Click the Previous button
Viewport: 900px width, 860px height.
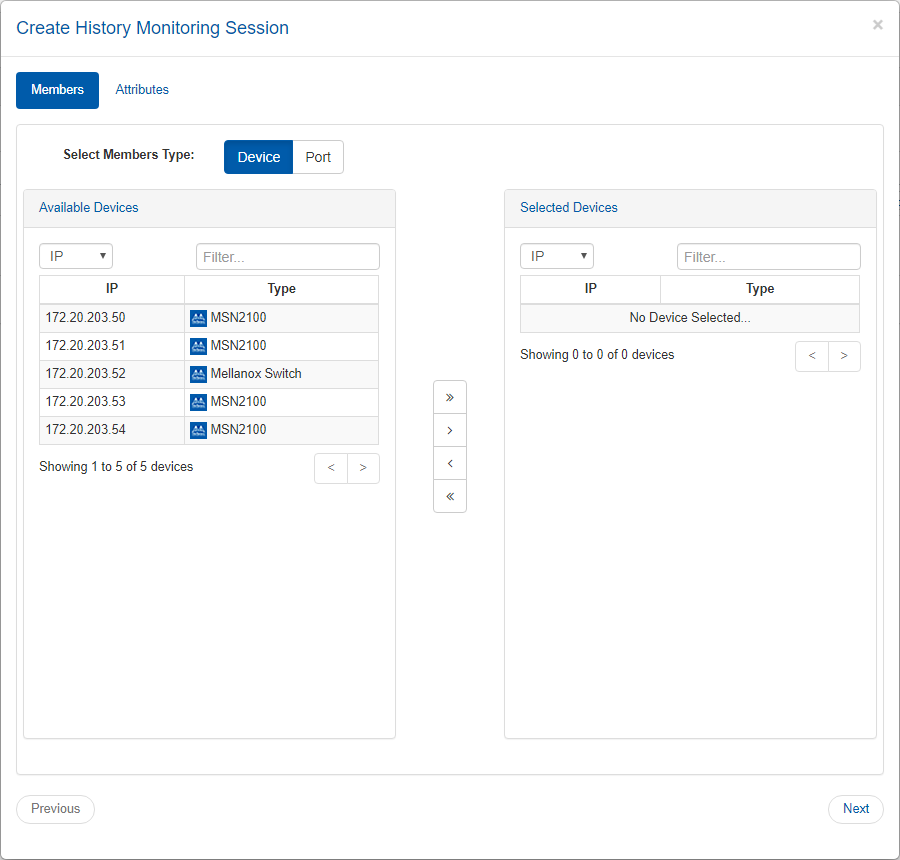point(55,809)
